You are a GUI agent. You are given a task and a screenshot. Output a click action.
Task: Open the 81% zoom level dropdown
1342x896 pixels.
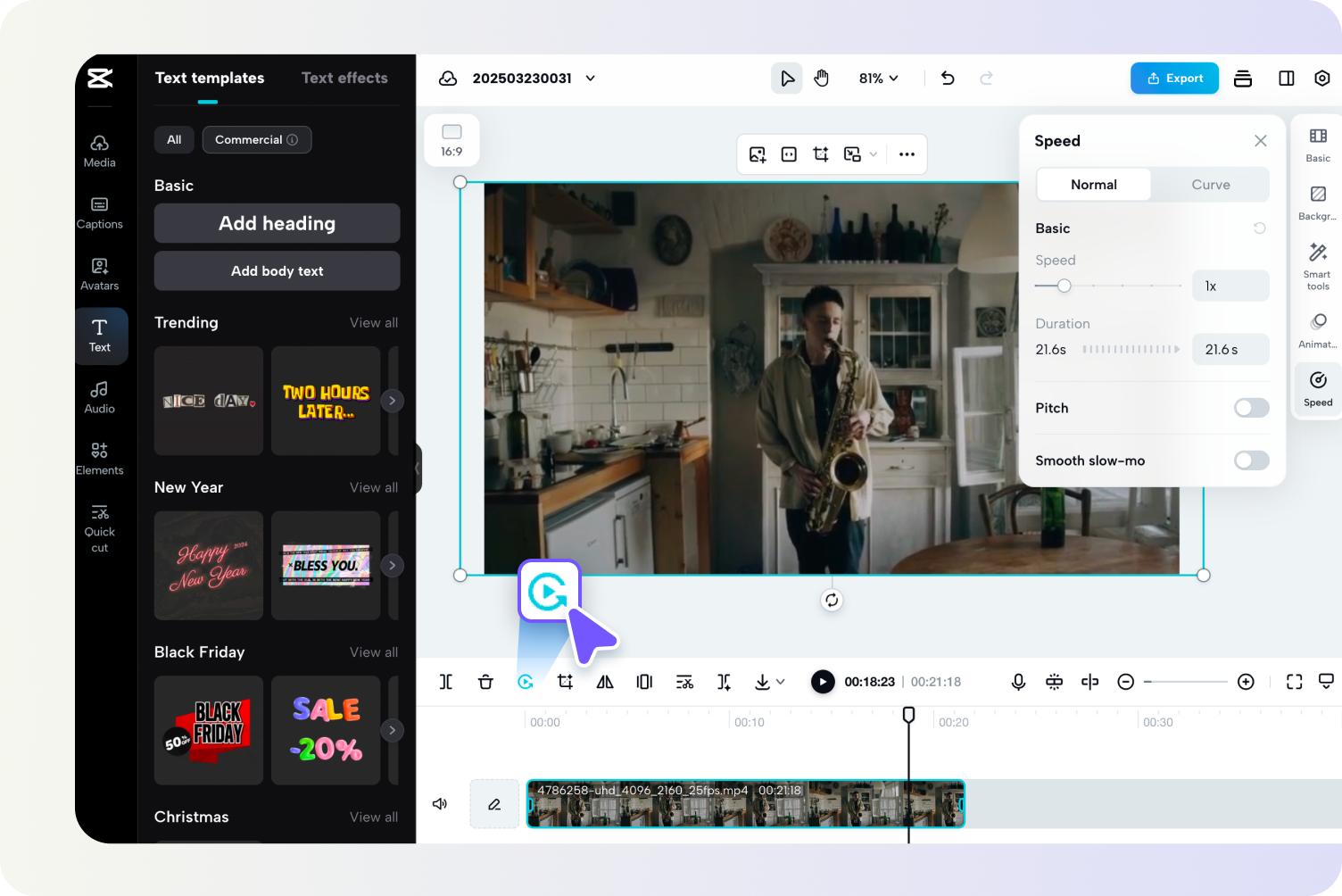tap(878, 79)
